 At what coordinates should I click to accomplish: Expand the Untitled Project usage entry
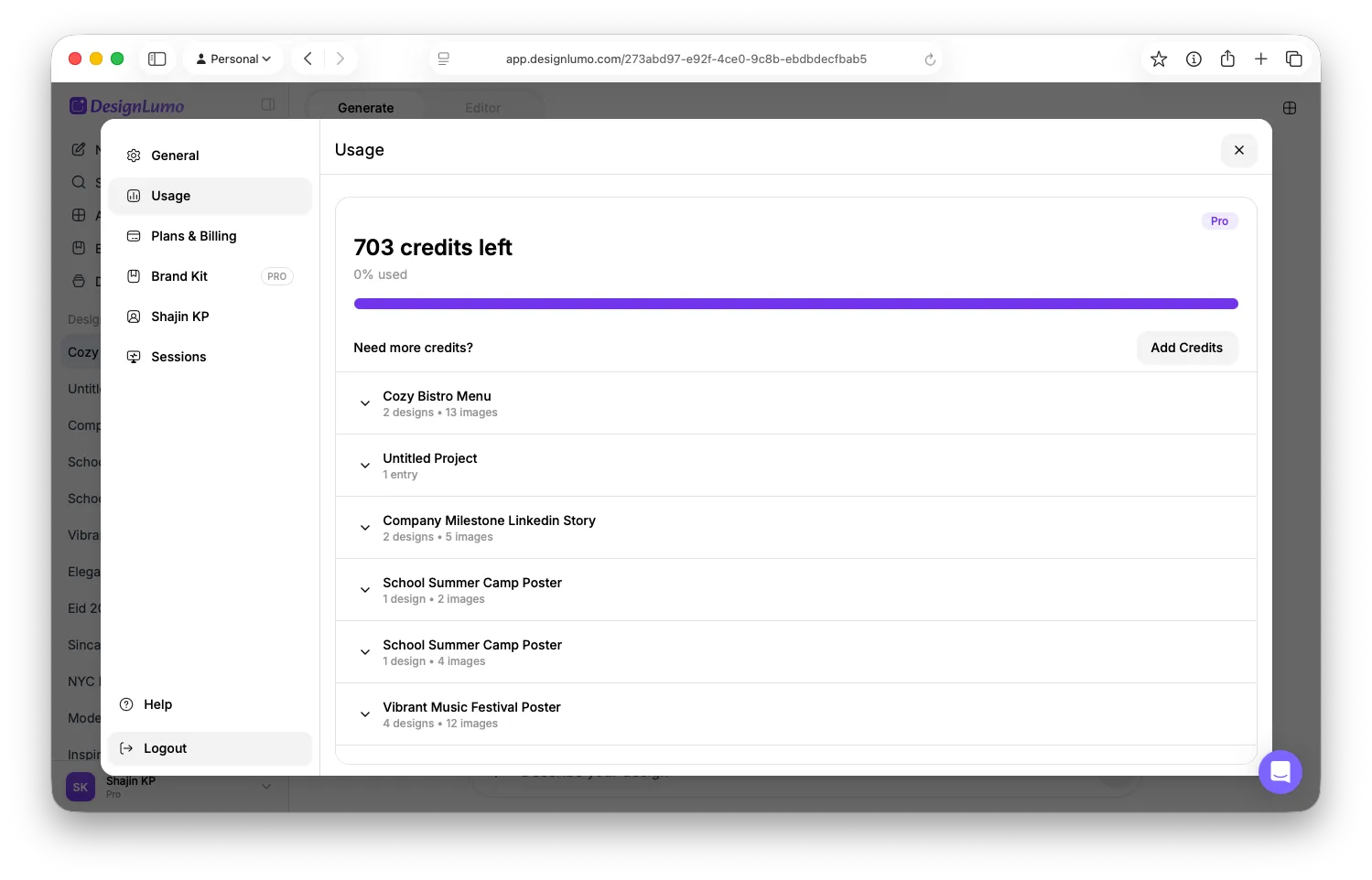(x=796, y=466)
